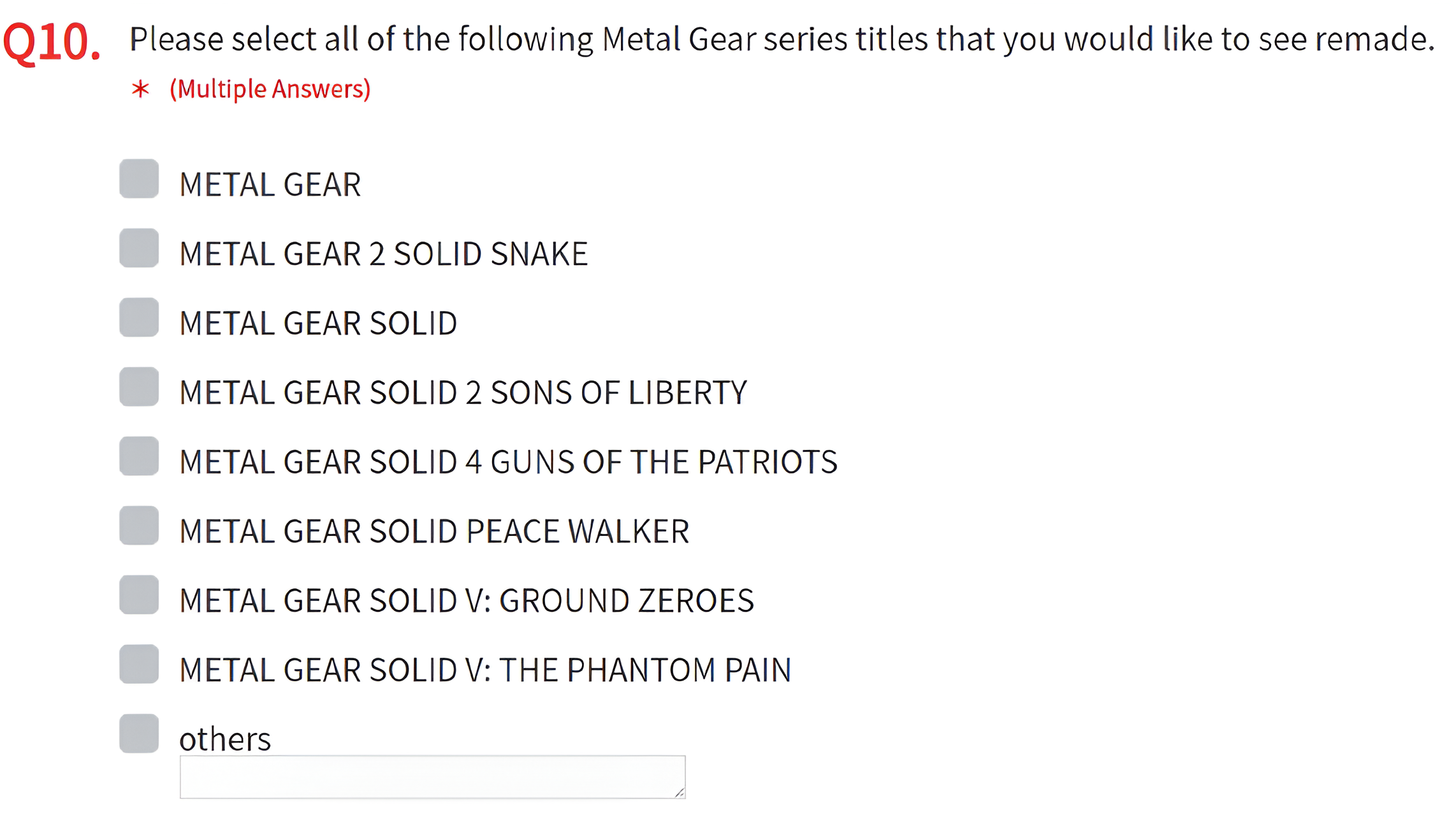Mark the GROUND ZEROES checkbox

(x=139, y=596)
